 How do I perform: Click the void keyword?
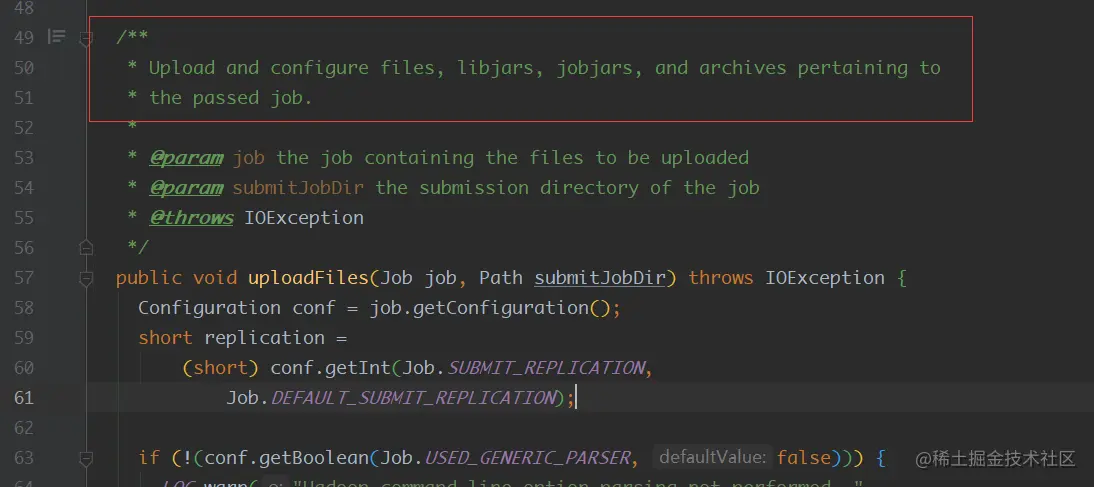(214, 278)
